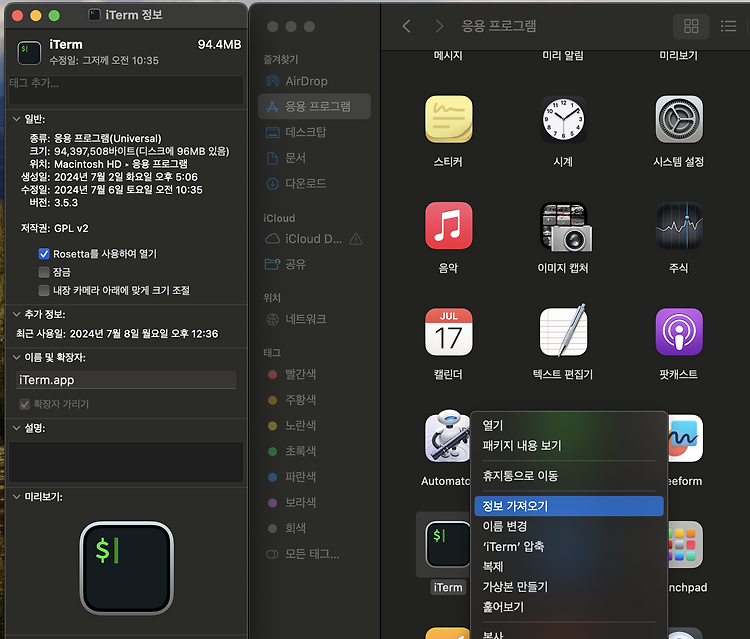Collapse the 미리보기 section

pos(16,496)
